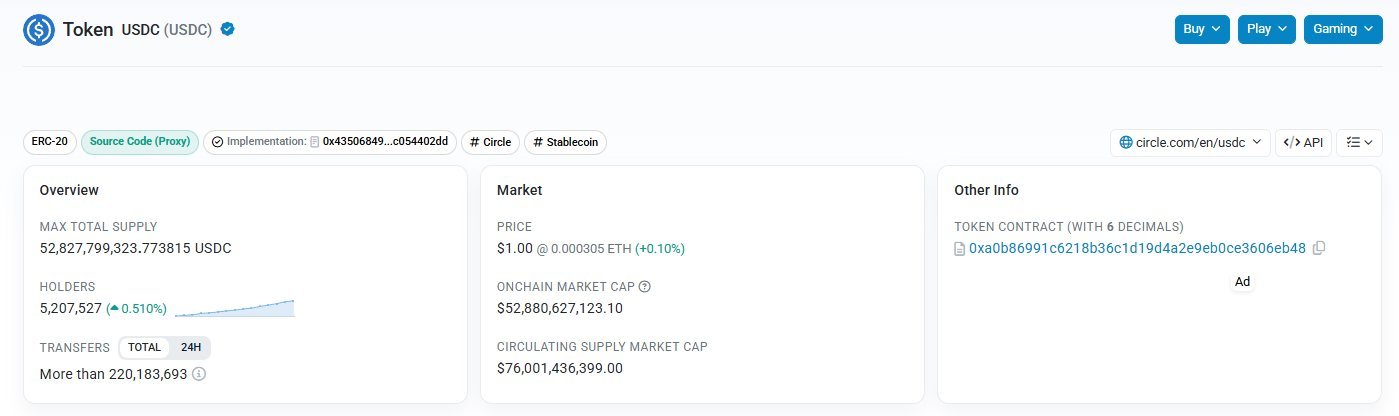Click the holders trend sparkline chart
This screenshot has width=1399, height=416.
[x=234, y=308]
